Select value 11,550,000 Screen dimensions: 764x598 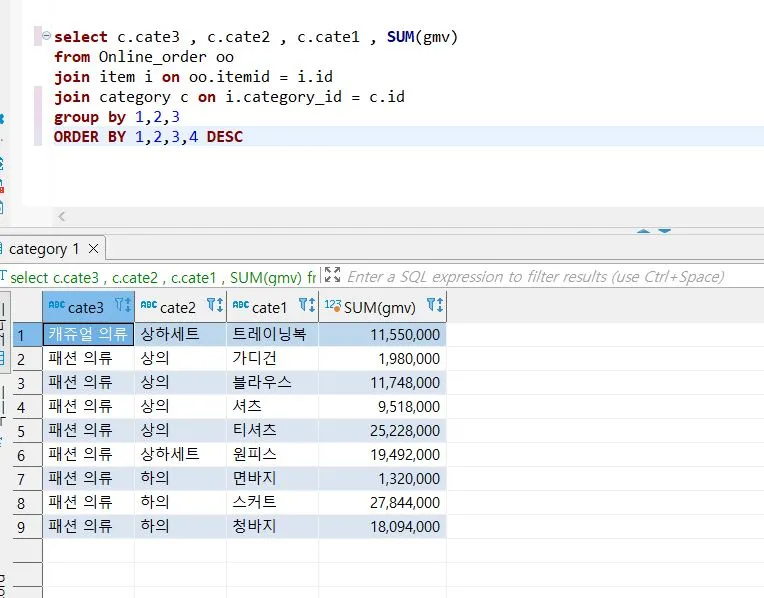click(x=382, y=334)
